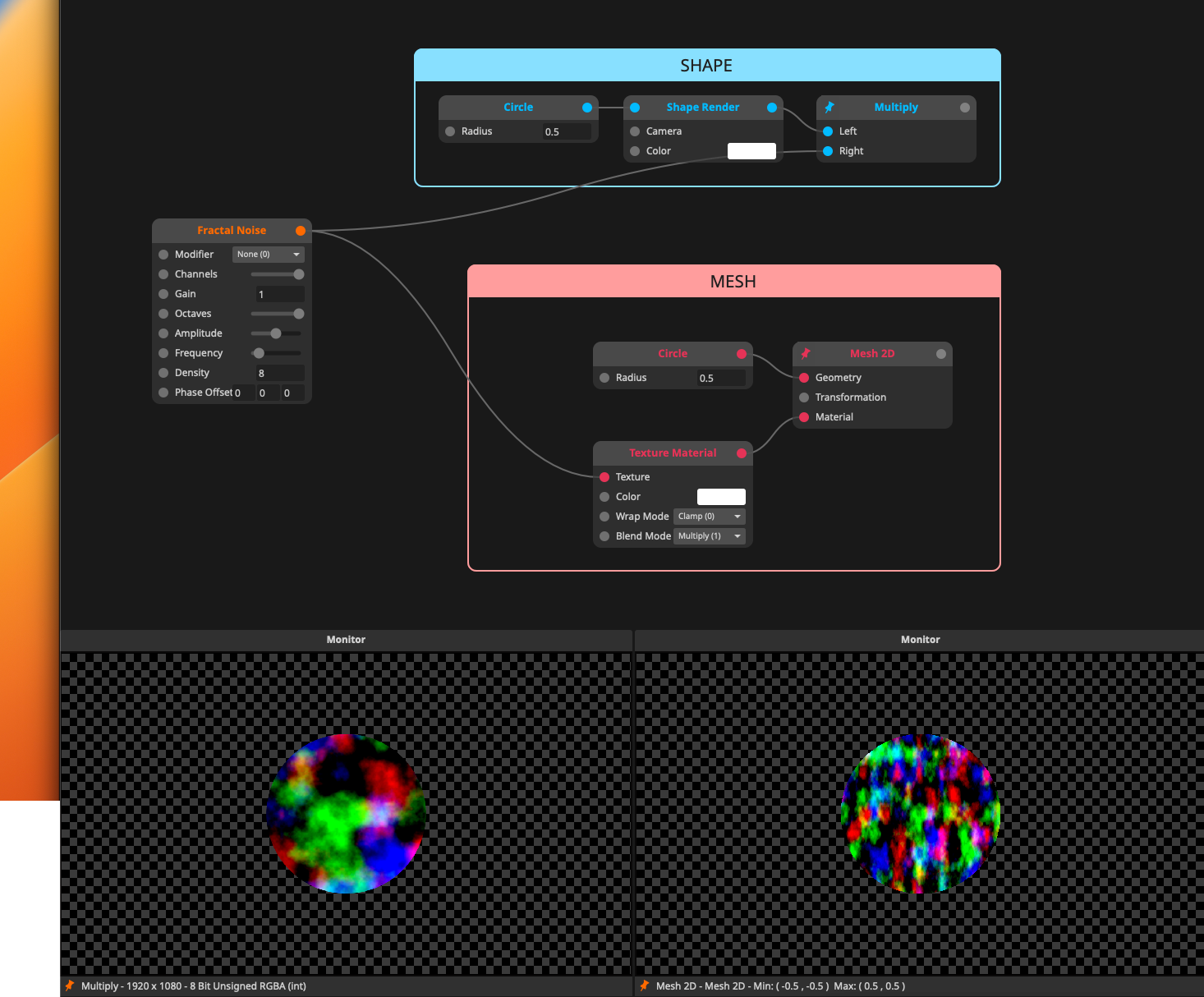Select the SHAPE group header
Screen dimensions: 1204x997
coord(706,66)
